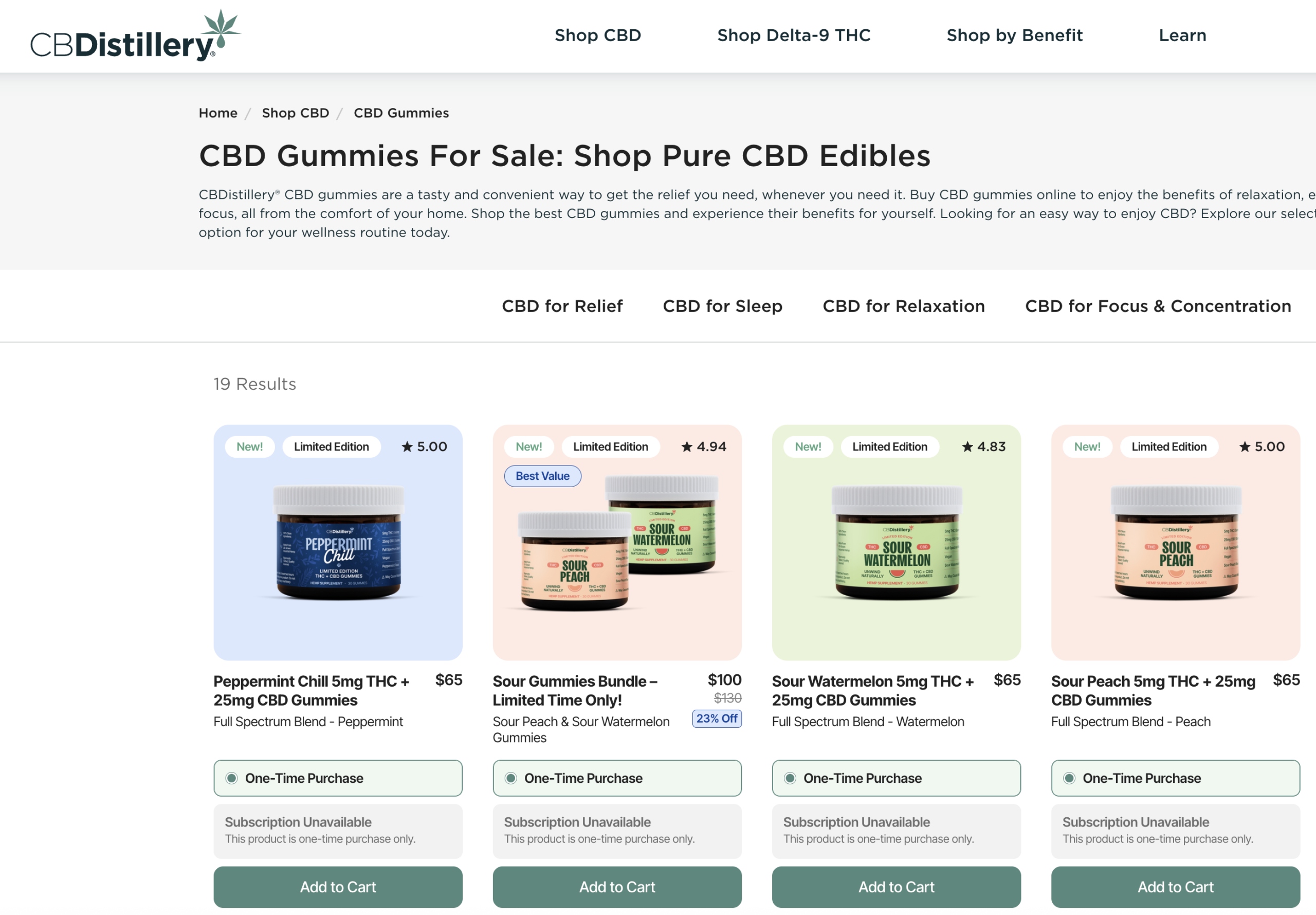1316x915 pixels.
Task: Select One-Time Purchase for Peppermint Chill
Action: tap(338, 778)
